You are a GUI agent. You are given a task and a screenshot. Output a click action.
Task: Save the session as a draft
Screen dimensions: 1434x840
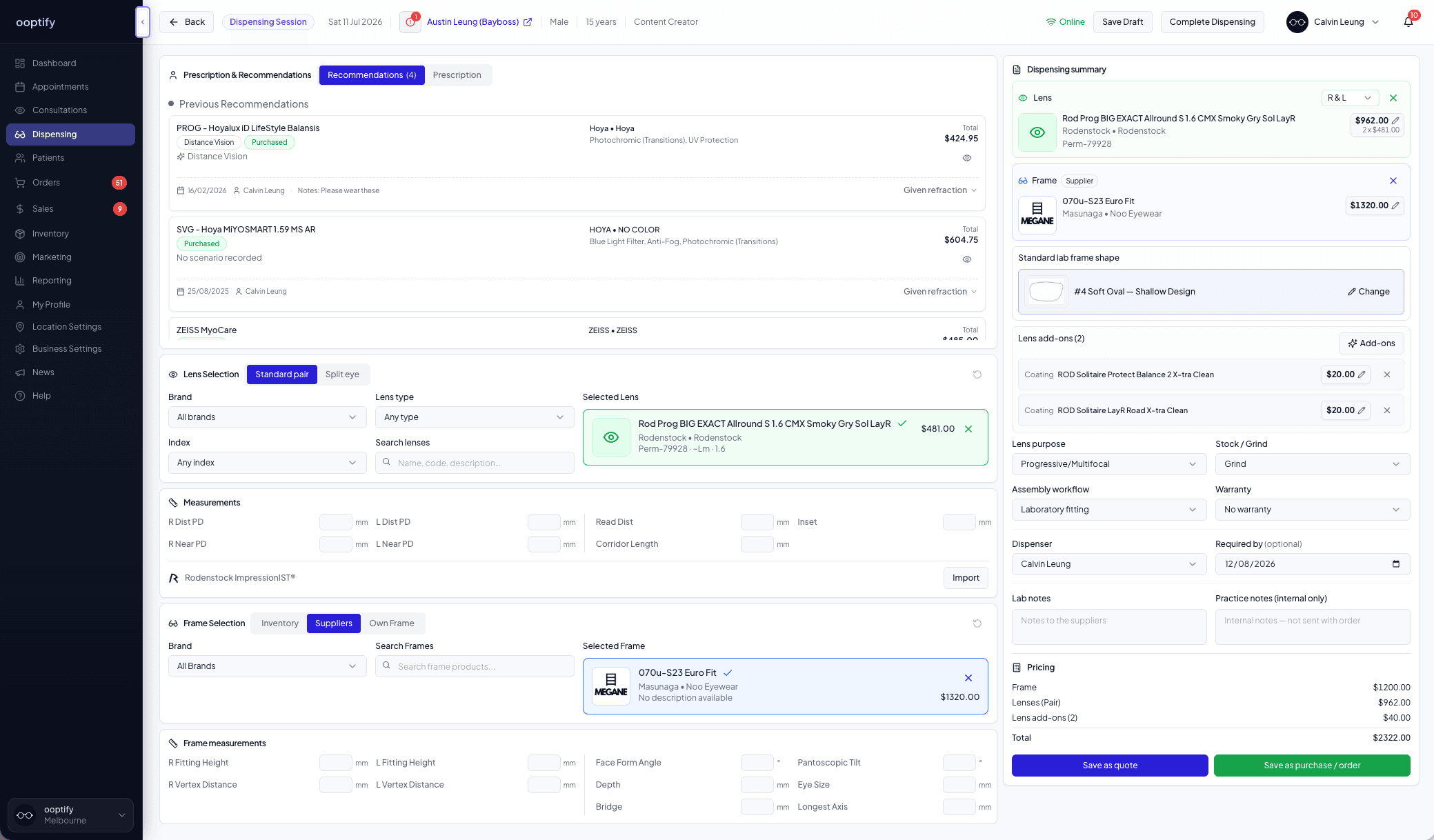tap(1122, 22)
